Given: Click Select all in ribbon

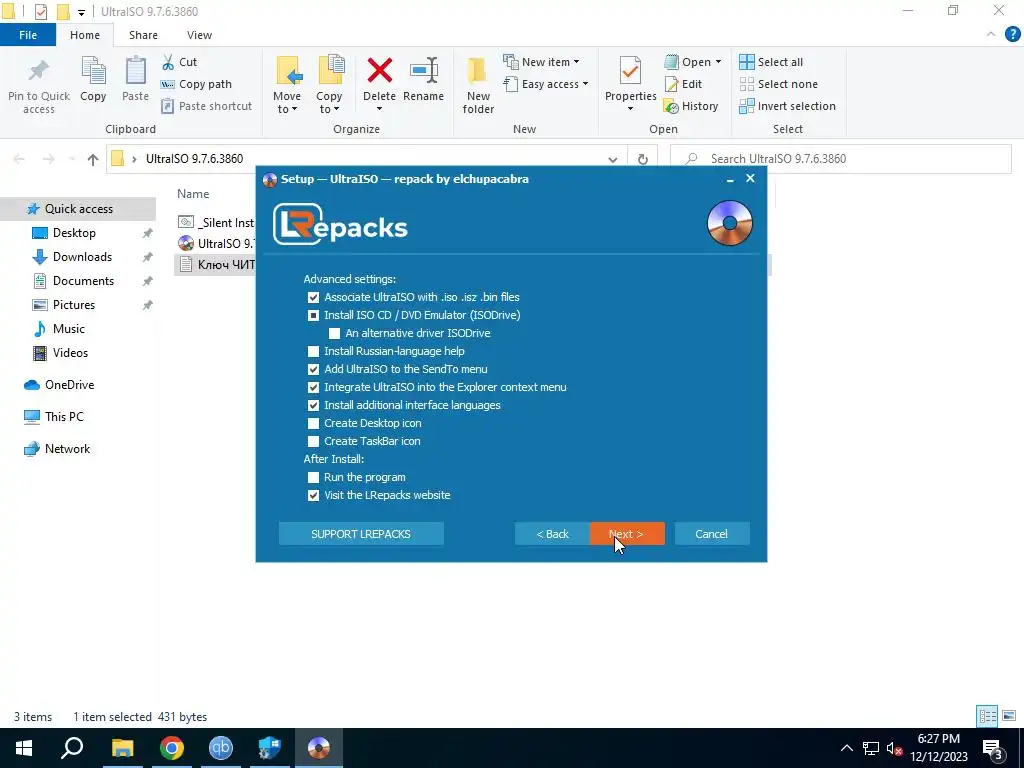Looking at the screenshot, I should [x=771, y=62].
